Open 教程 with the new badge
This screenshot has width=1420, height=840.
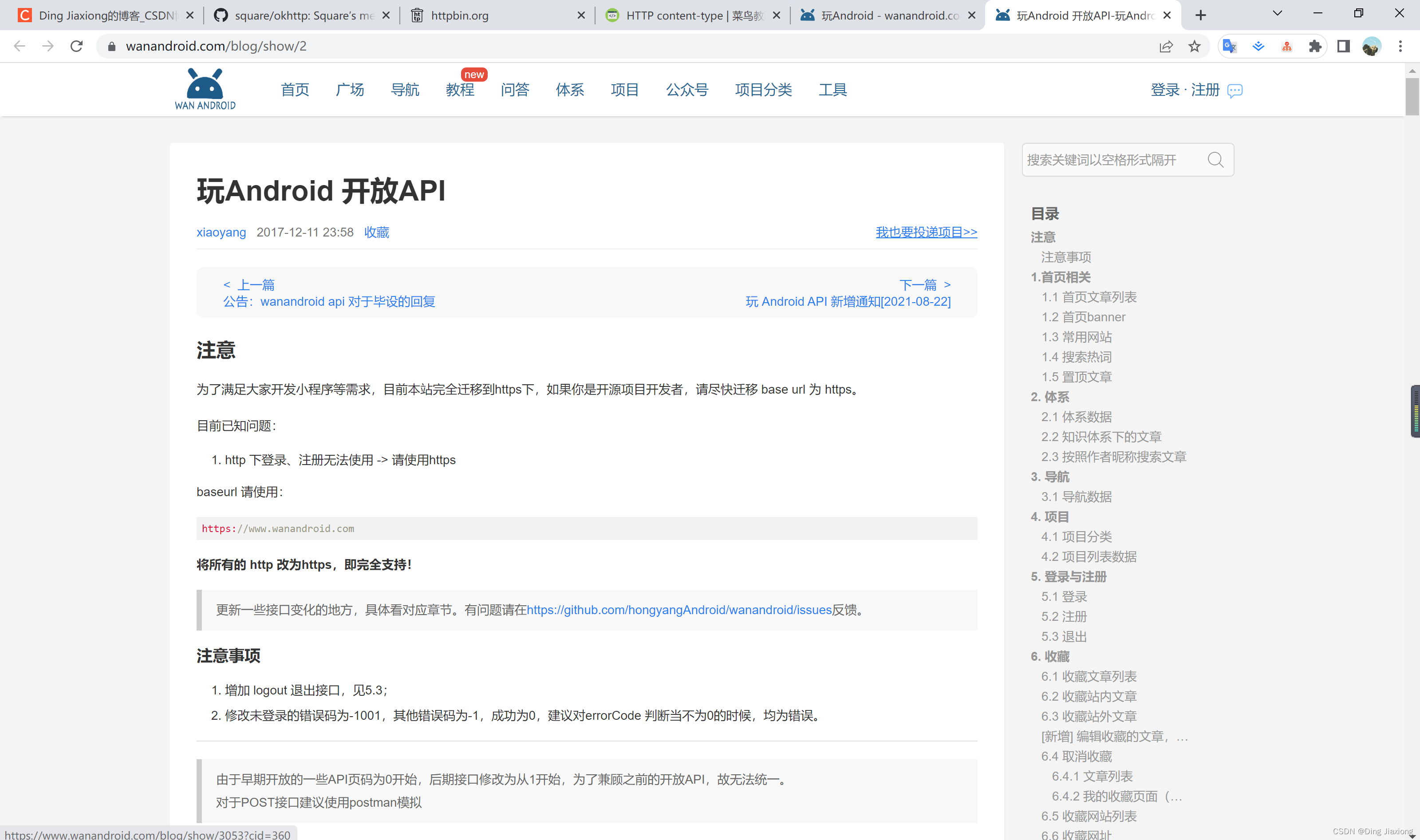click(x=460, y=90)
